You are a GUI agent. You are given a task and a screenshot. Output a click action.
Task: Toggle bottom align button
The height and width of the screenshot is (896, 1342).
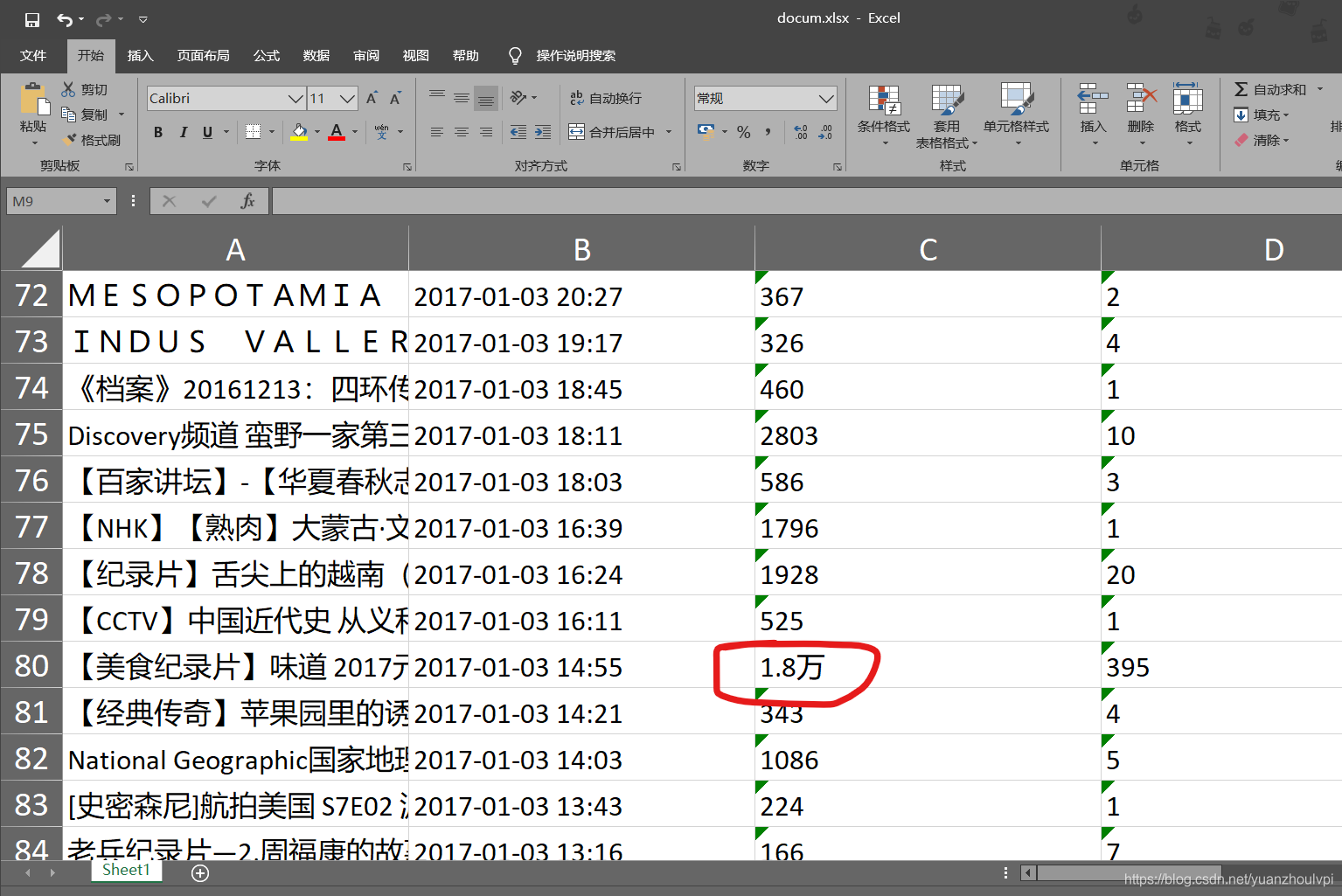[x=486, y=98]
